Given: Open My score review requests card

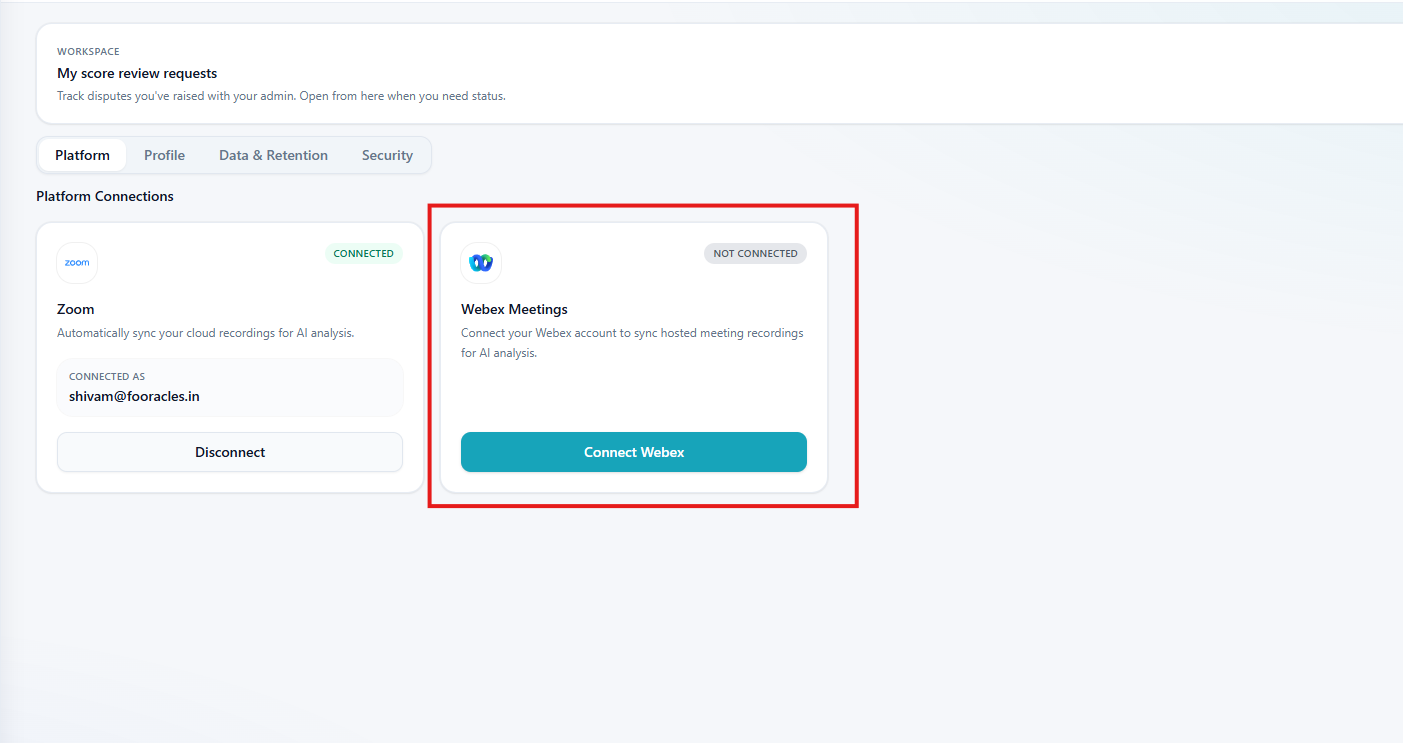Looking at the screenshot, I should click(720, 74).
